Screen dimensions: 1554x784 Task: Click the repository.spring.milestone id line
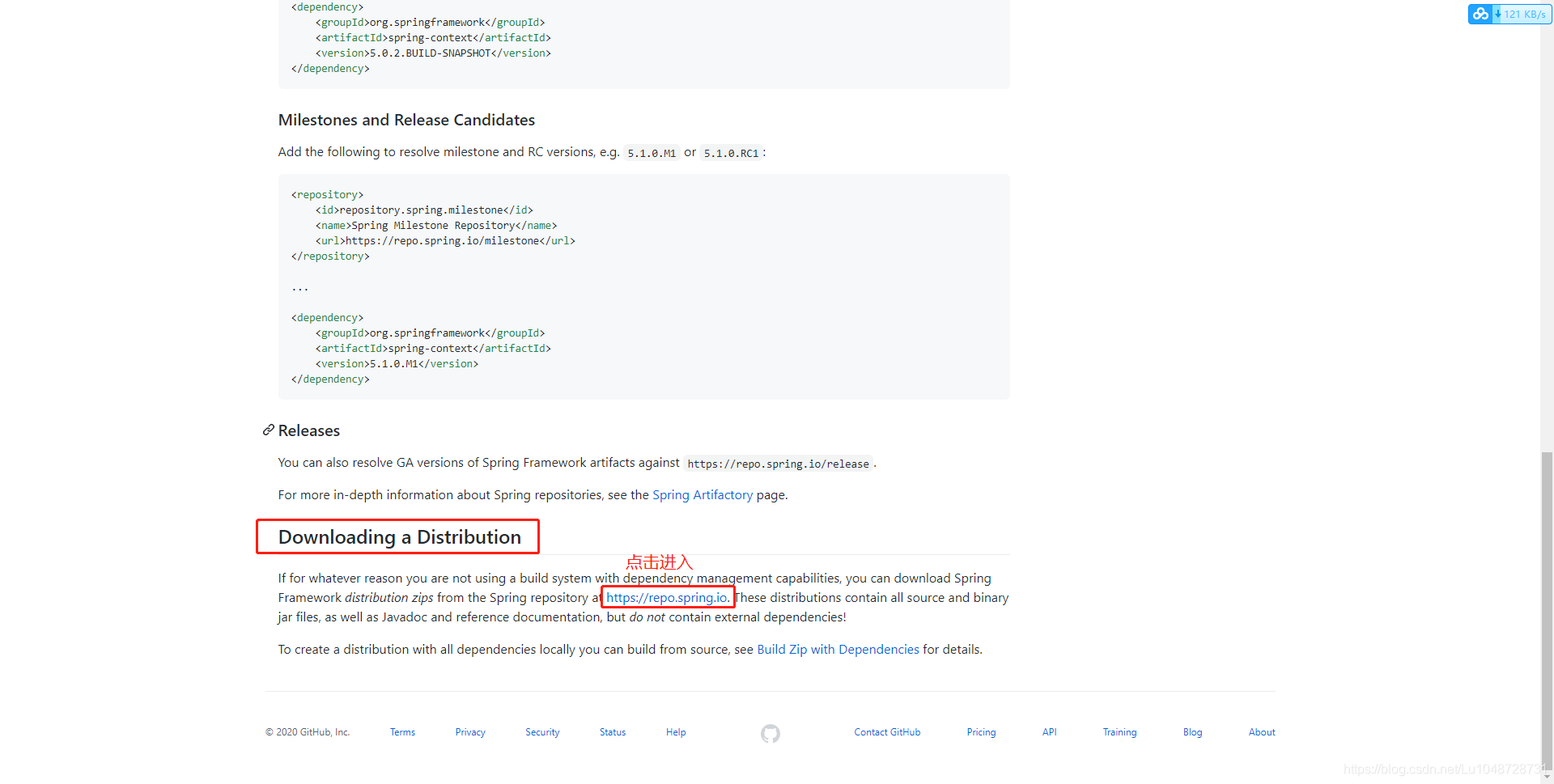[424, 210]
